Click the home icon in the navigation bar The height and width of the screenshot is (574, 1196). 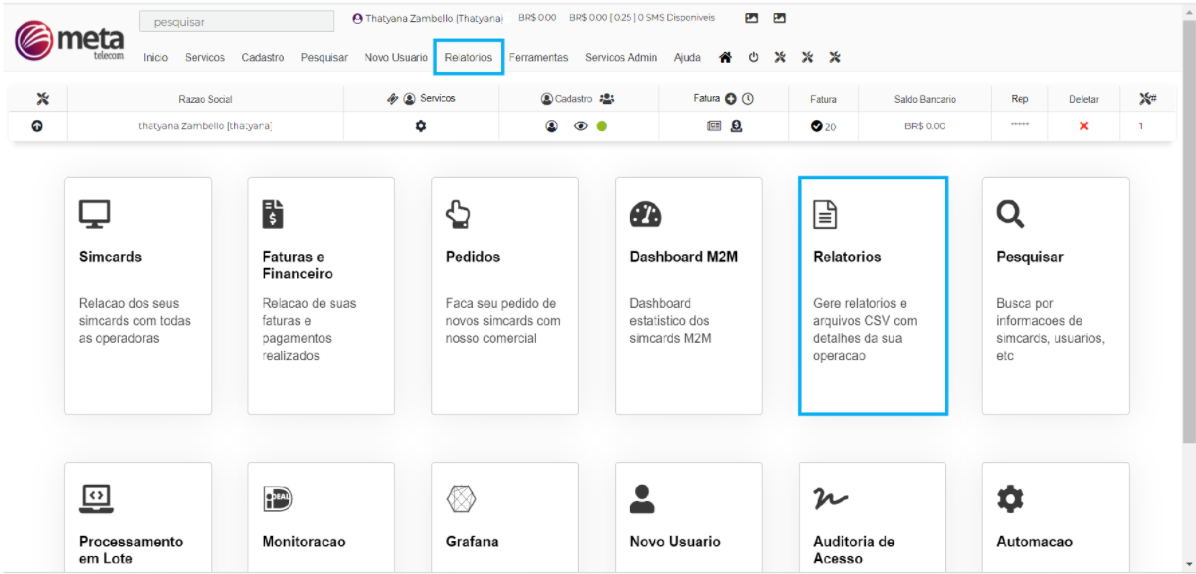[x=725, y=57]
